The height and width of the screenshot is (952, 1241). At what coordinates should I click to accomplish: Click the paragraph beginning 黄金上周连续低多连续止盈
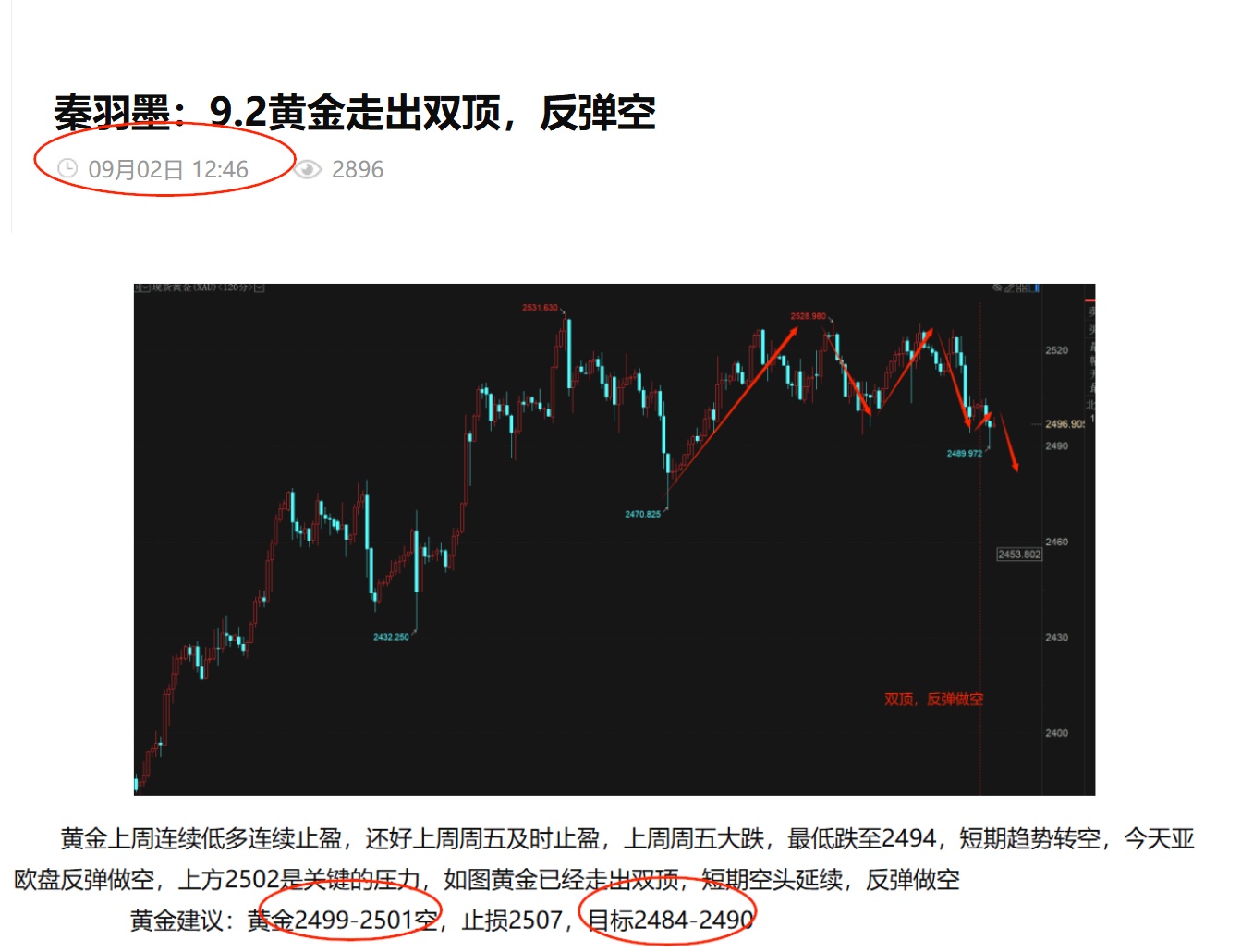[x=604, y=860]
